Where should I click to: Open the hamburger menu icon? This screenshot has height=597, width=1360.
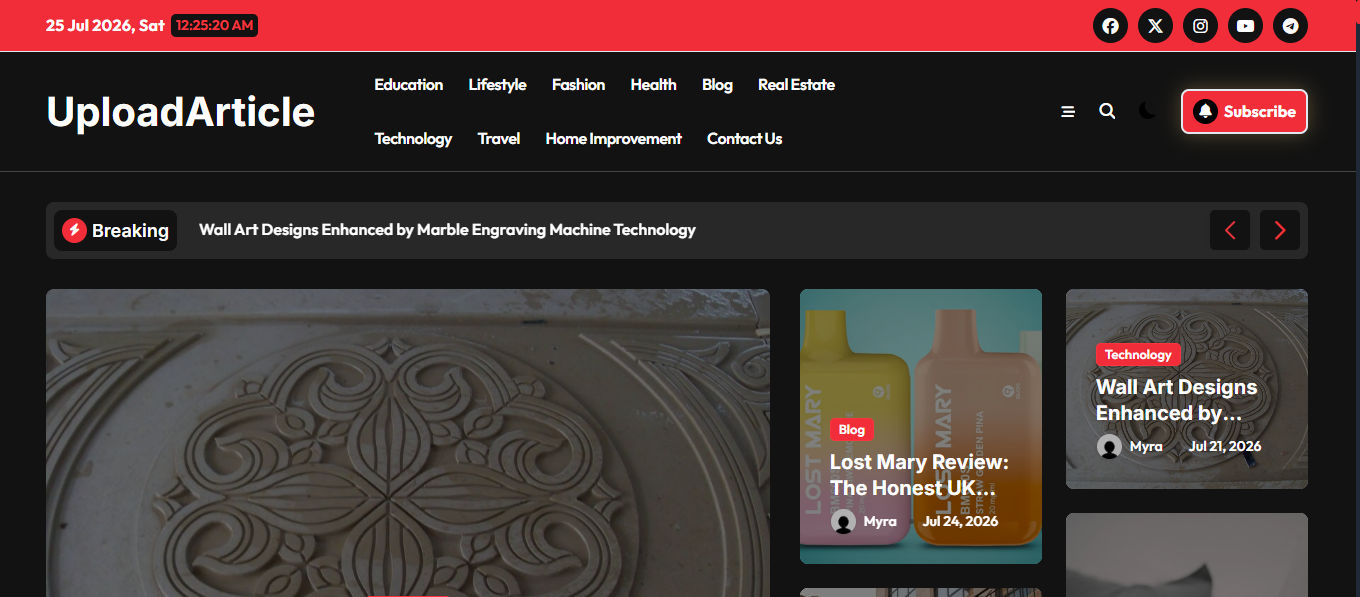click(x=1068, y=112)
